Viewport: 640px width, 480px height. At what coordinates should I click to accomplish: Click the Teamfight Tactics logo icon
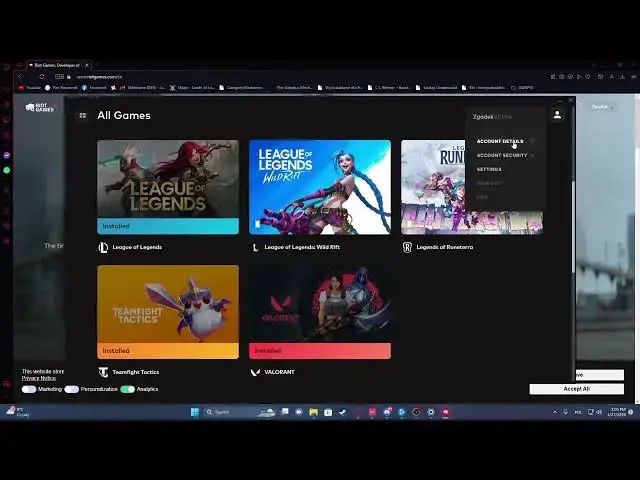tap(103, 372)
